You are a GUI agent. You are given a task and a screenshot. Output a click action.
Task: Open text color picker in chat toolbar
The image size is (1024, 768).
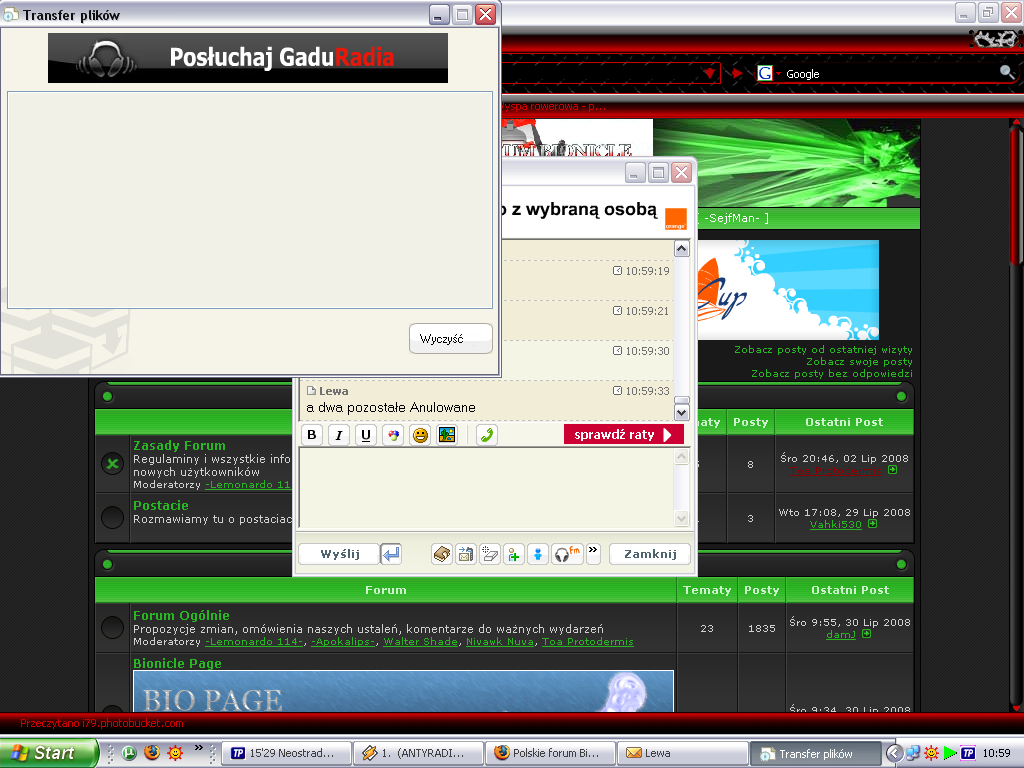point(393,435)
